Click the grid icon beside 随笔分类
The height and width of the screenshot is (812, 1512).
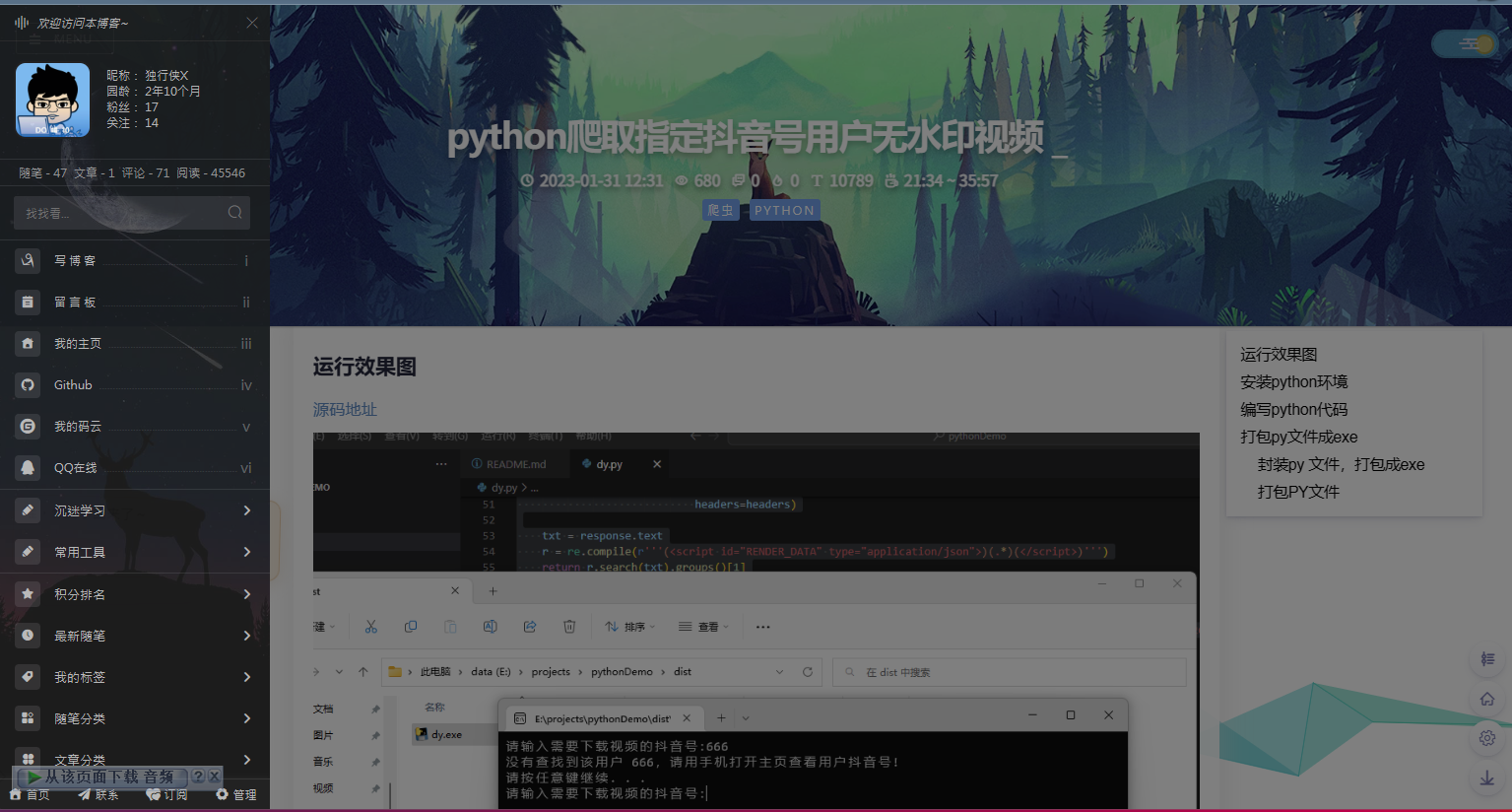click(28, 718)
